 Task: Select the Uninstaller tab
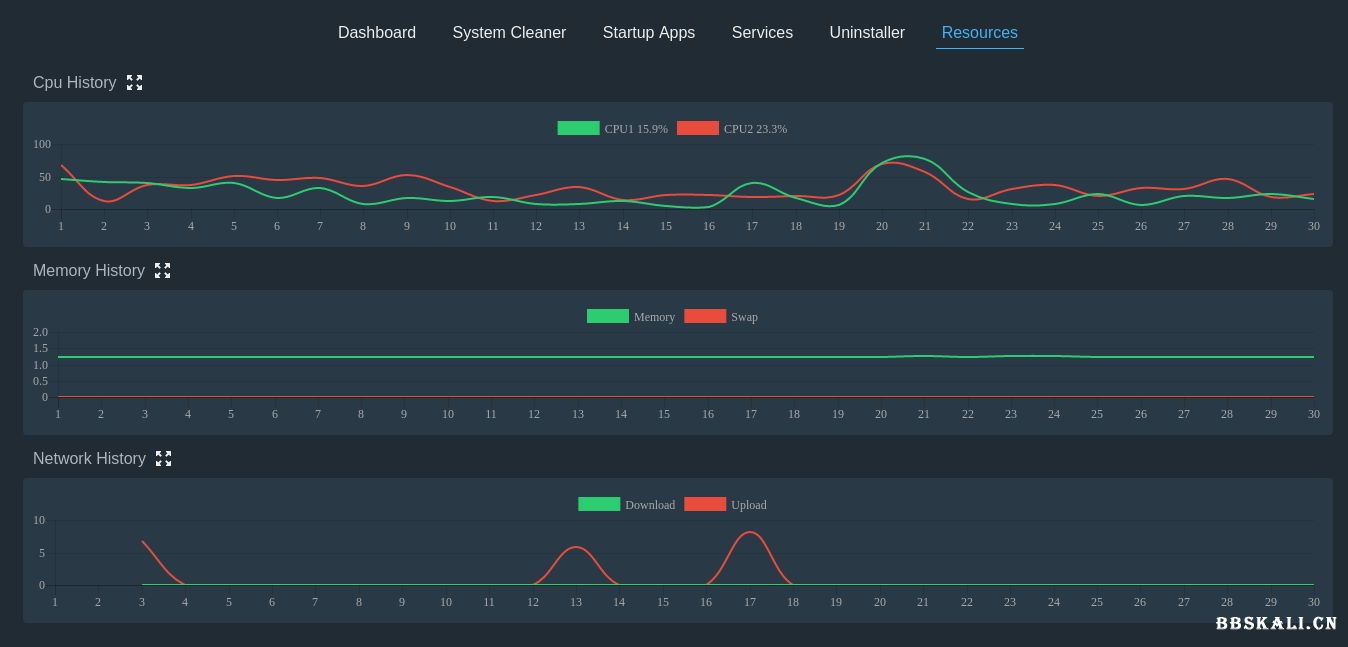pyautogui.click(x=867, y=33)
